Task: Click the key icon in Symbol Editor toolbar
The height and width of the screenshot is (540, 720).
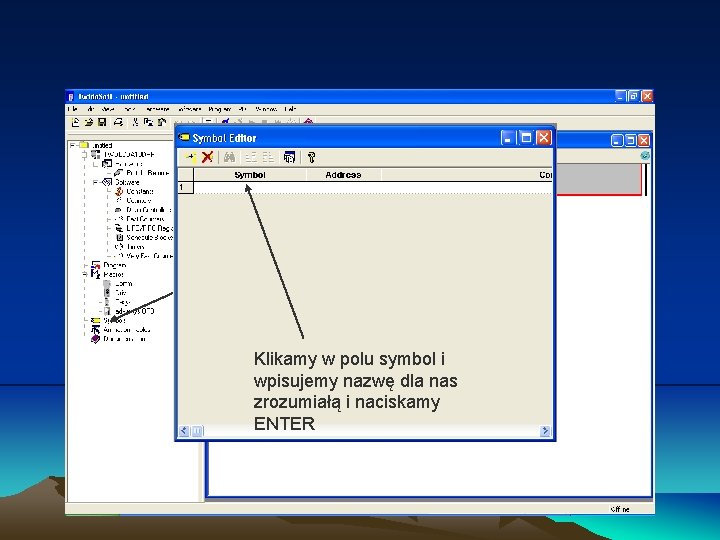Action: 311,158
